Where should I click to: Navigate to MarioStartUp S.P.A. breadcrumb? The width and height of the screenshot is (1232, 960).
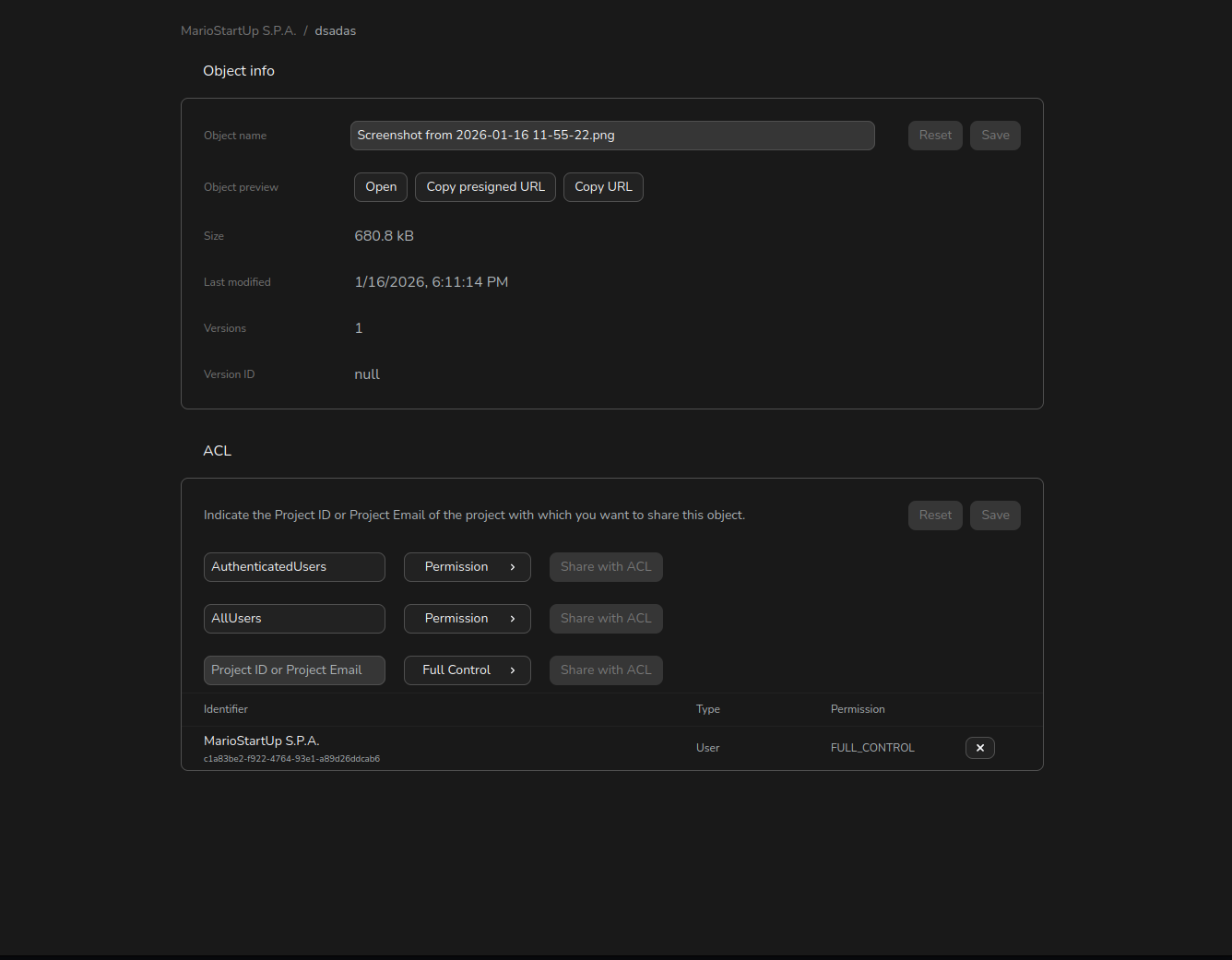pos(238,30)
